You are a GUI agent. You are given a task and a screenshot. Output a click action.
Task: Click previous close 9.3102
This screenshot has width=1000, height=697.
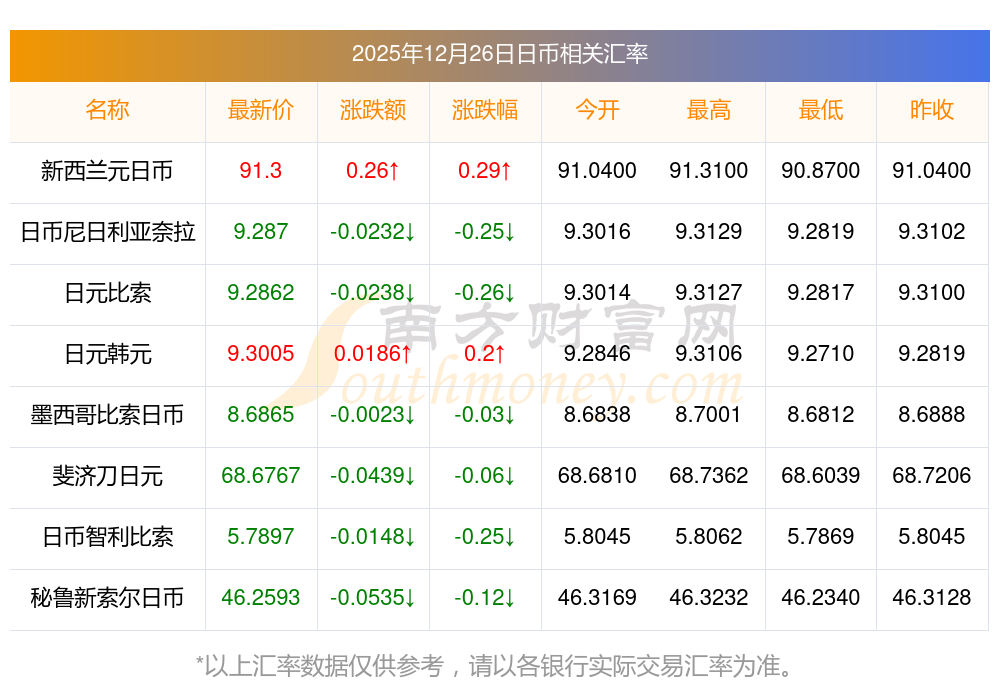(x=932, y=231)
